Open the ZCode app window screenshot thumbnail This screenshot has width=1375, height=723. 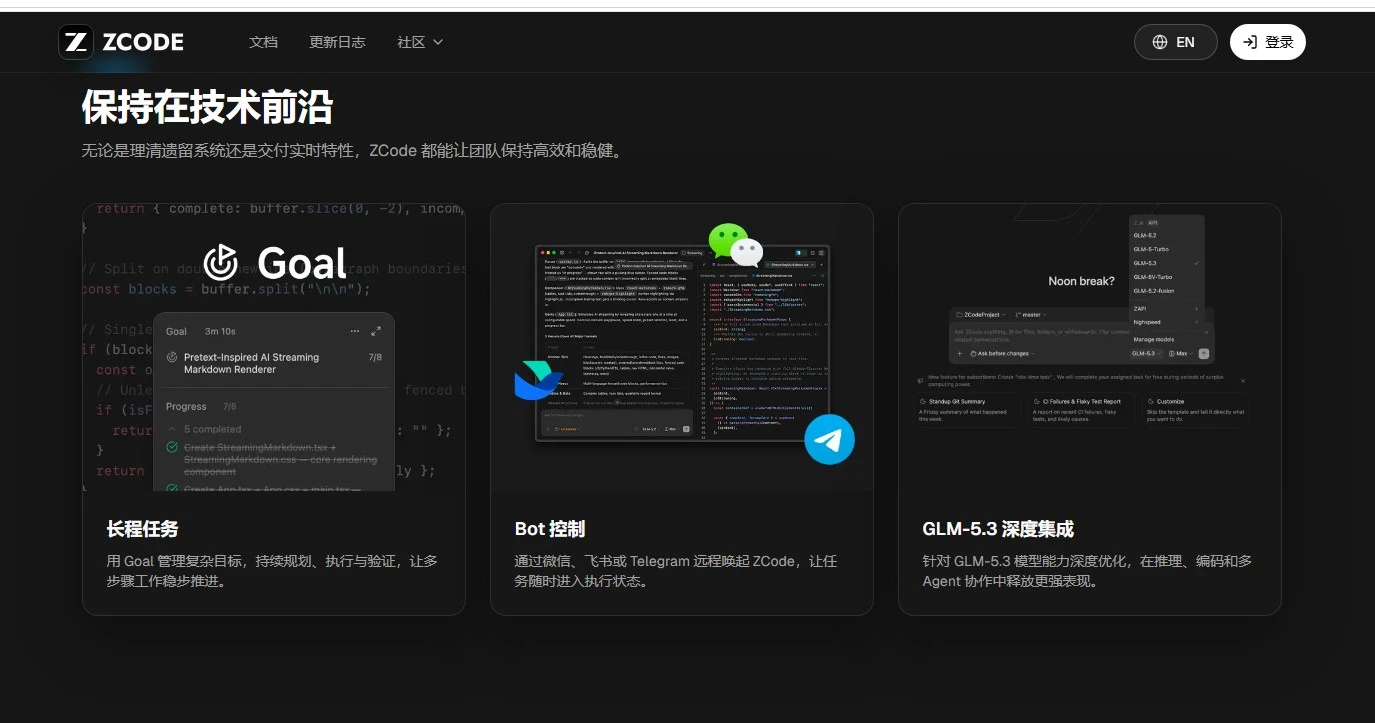(x=682, y=342)
